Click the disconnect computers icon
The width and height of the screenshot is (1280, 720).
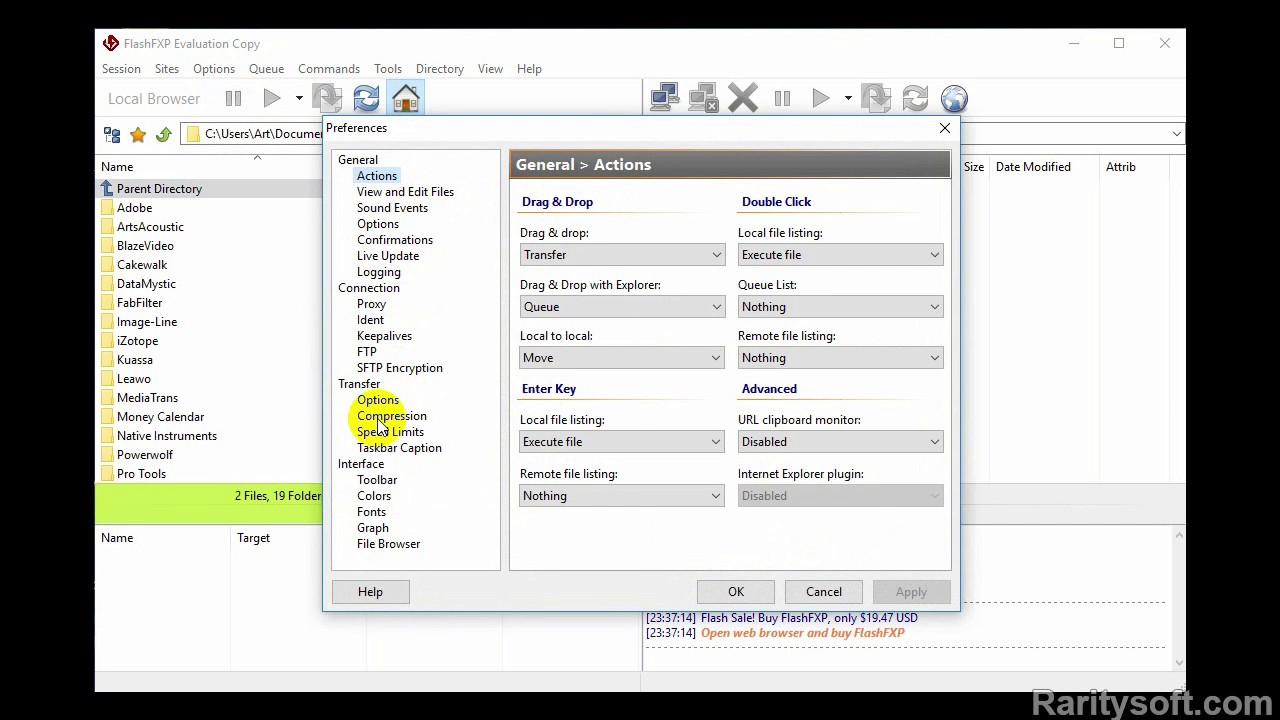(x=704, y=98)
